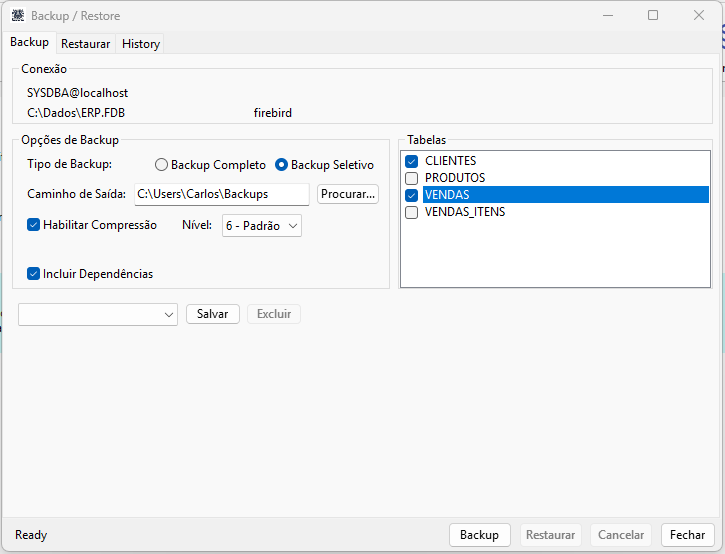Close the window with the X icon
This screenshot has height=554, width=725.
pos(699,15)
